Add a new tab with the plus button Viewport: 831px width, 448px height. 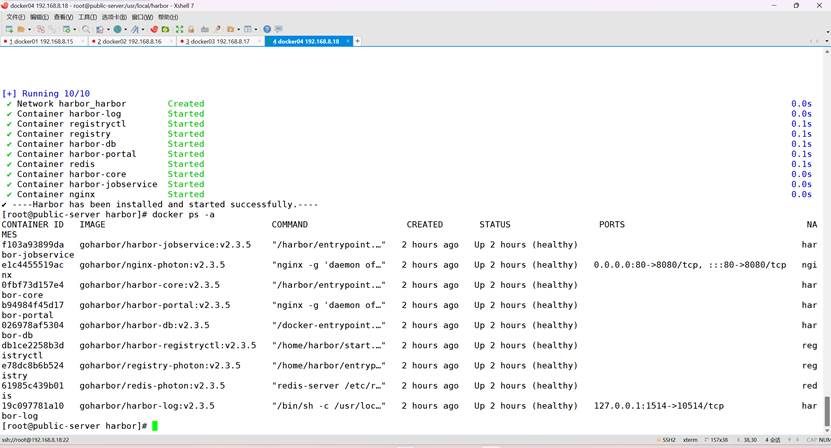[x=357, y=41]
